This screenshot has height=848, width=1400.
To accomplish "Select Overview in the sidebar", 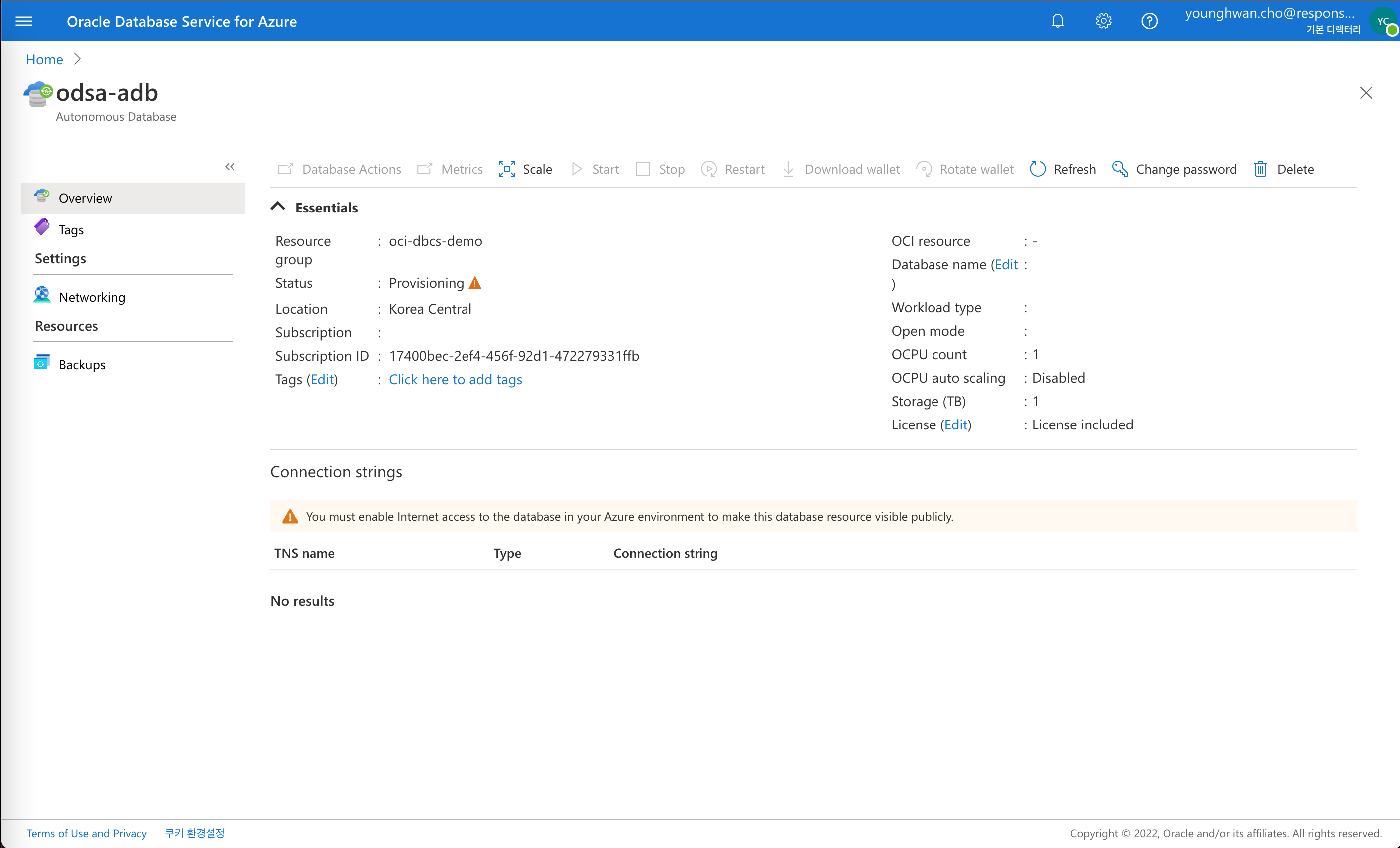I will 133,198.
